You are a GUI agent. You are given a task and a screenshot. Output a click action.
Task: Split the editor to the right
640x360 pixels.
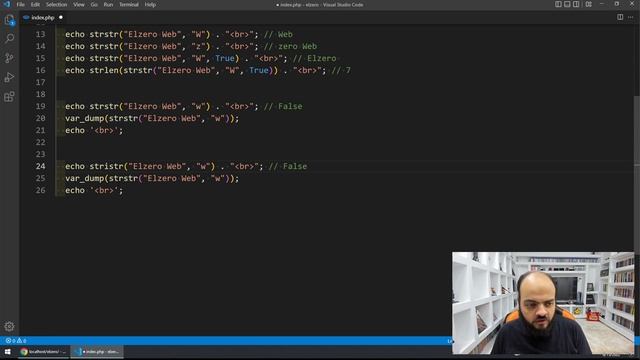[620, 17]
